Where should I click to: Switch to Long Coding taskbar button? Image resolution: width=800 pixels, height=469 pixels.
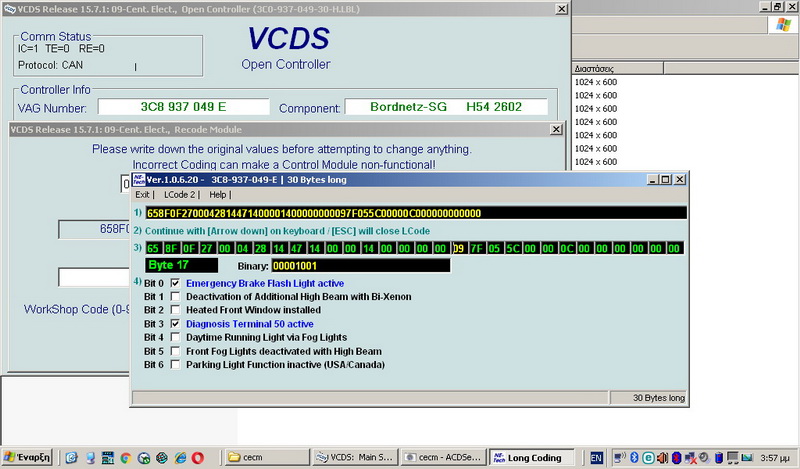point(532,457)
